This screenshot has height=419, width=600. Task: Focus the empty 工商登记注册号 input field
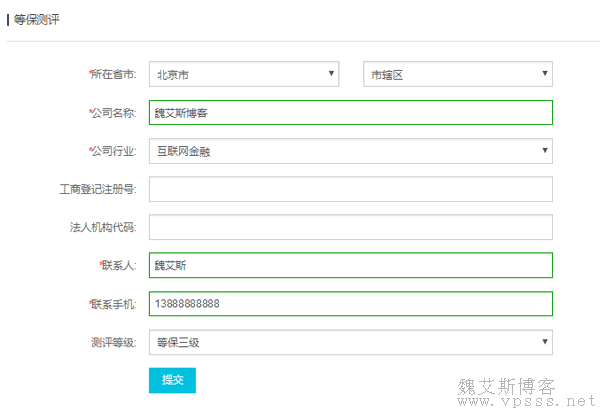[x=350, y=189]
